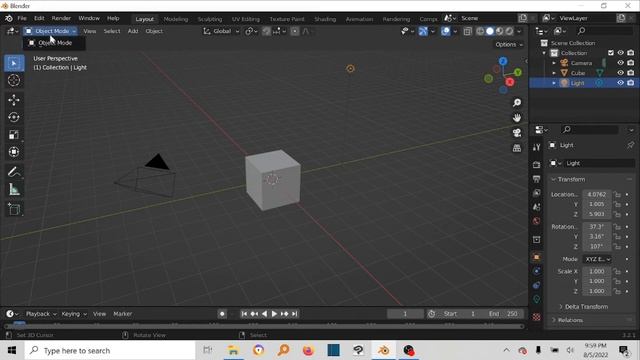Click the Location X value field
Image resolution: width=640 pixels, height=360 pixels.
click(x=596, y=194)
